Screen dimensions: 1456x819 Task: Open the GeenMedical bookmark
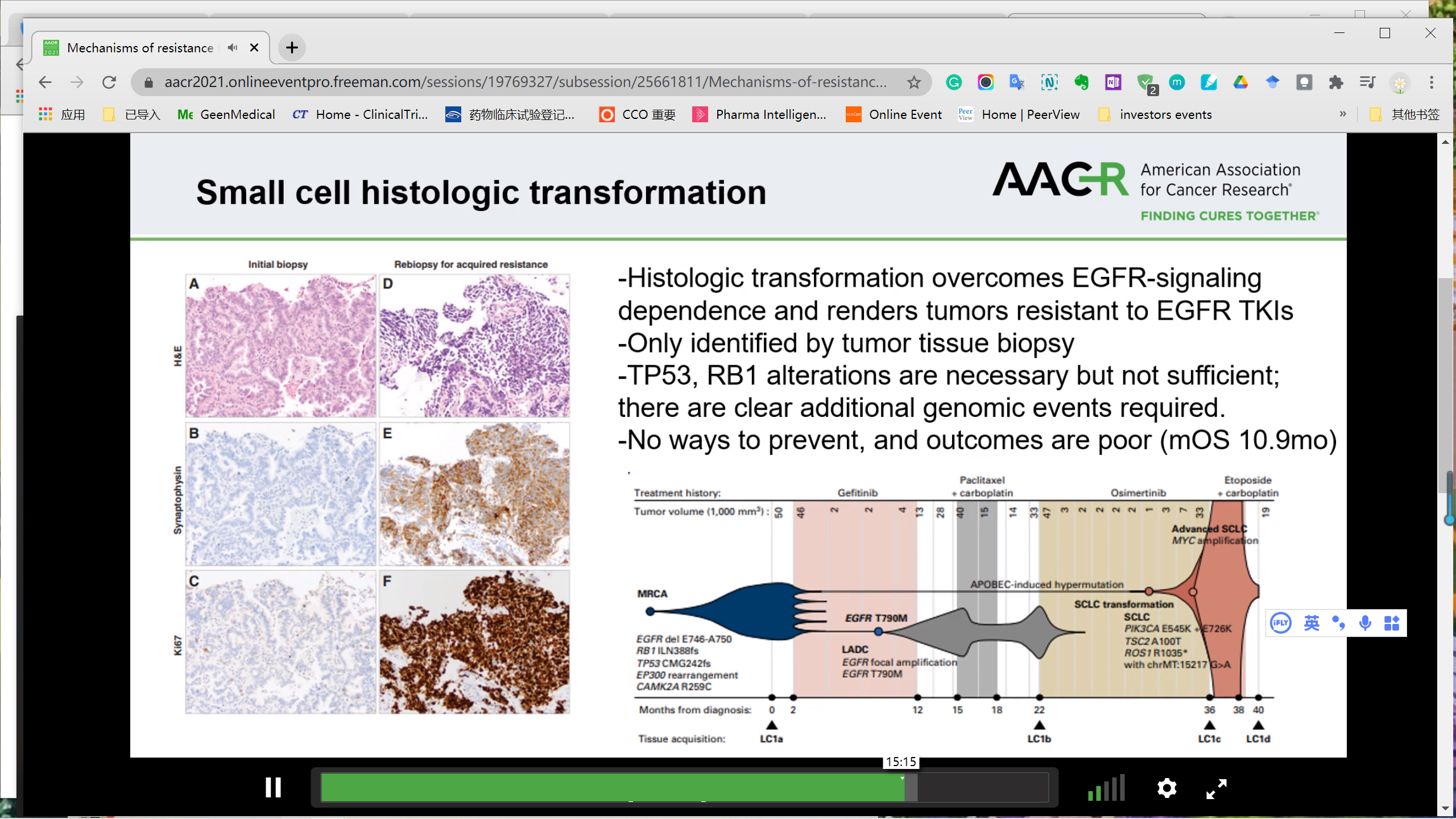tap(226, 114)
